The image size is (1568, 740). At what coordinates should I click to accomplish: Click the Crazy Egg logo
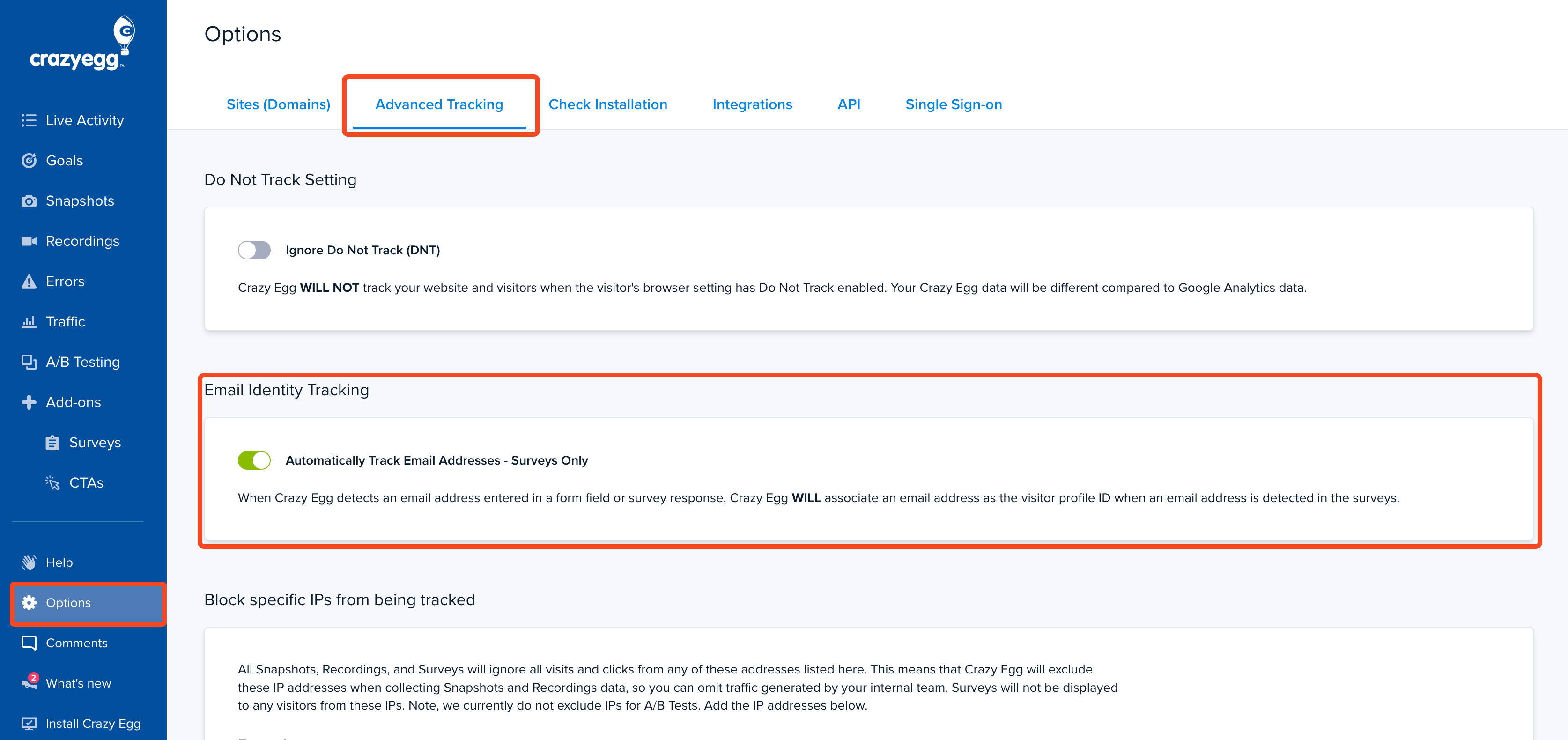(82, 44)
